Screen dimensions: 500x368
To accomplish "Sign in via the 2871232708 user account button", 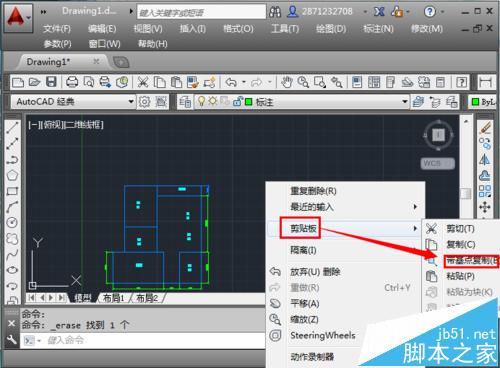I will coord(320,12).
